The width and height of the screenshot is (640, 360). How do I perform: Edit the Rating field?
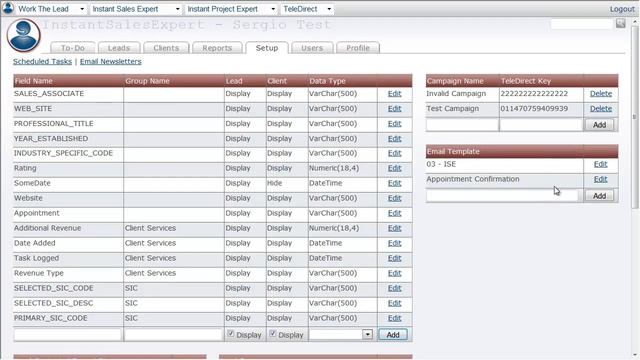(394, 168)
